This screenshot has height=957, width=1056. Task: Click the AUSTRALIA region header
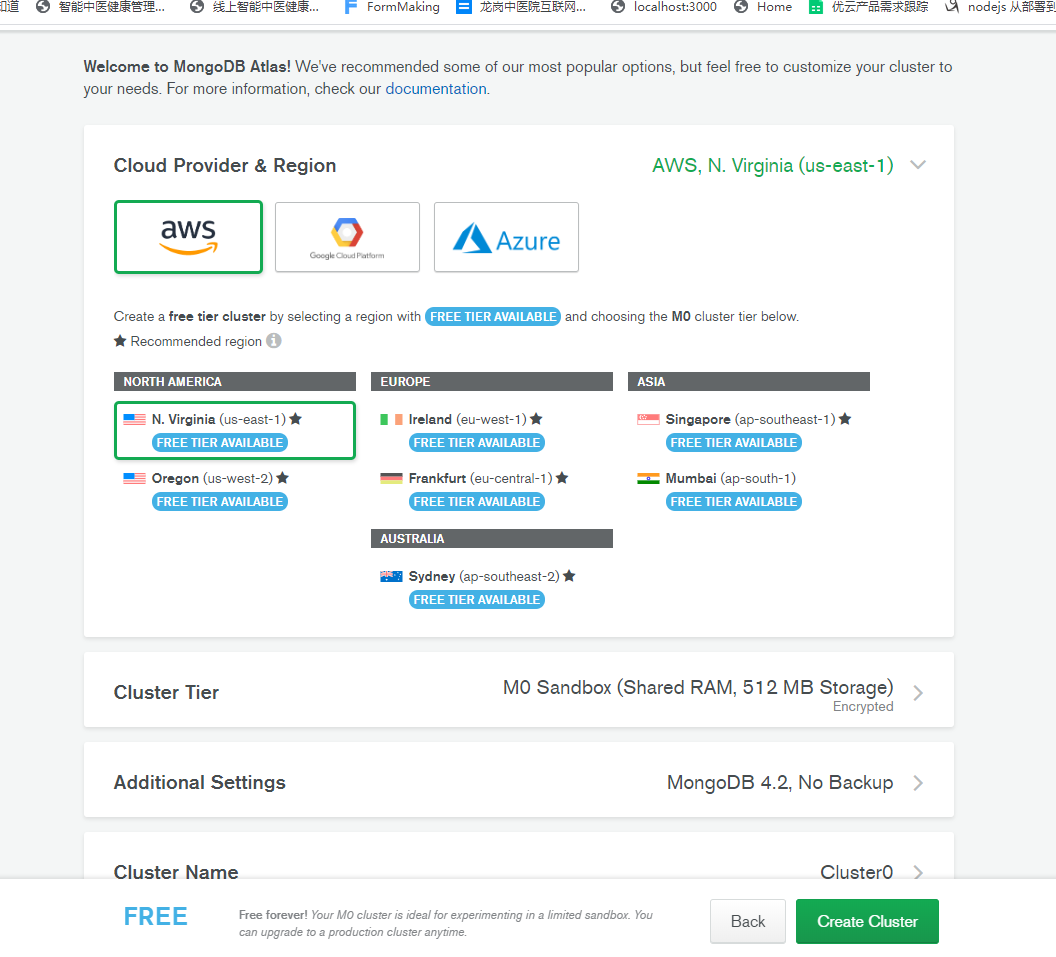coord(492,539)
